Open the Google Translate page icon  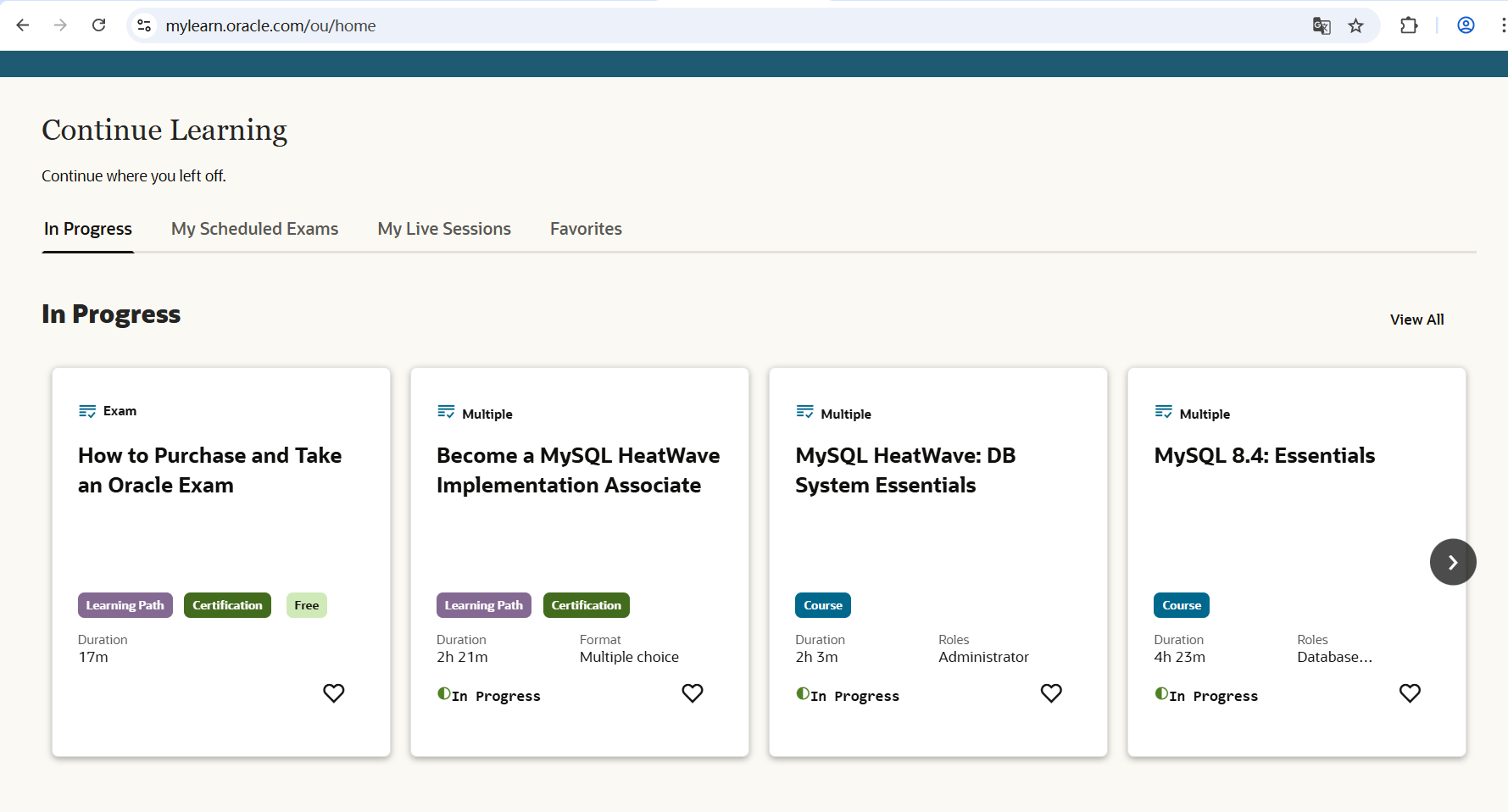point(1321,25)
